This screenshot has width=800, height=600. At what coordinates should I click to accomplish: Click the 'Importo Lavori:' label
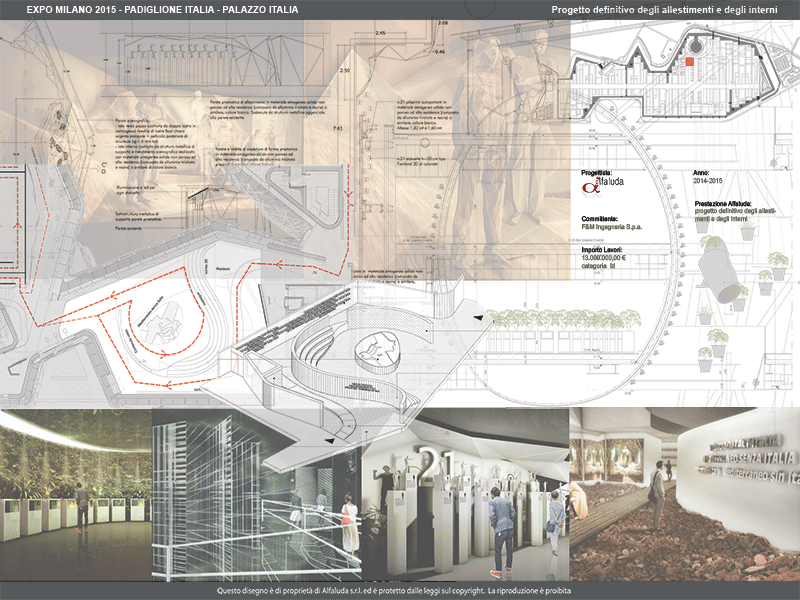(x=602, y=250)
